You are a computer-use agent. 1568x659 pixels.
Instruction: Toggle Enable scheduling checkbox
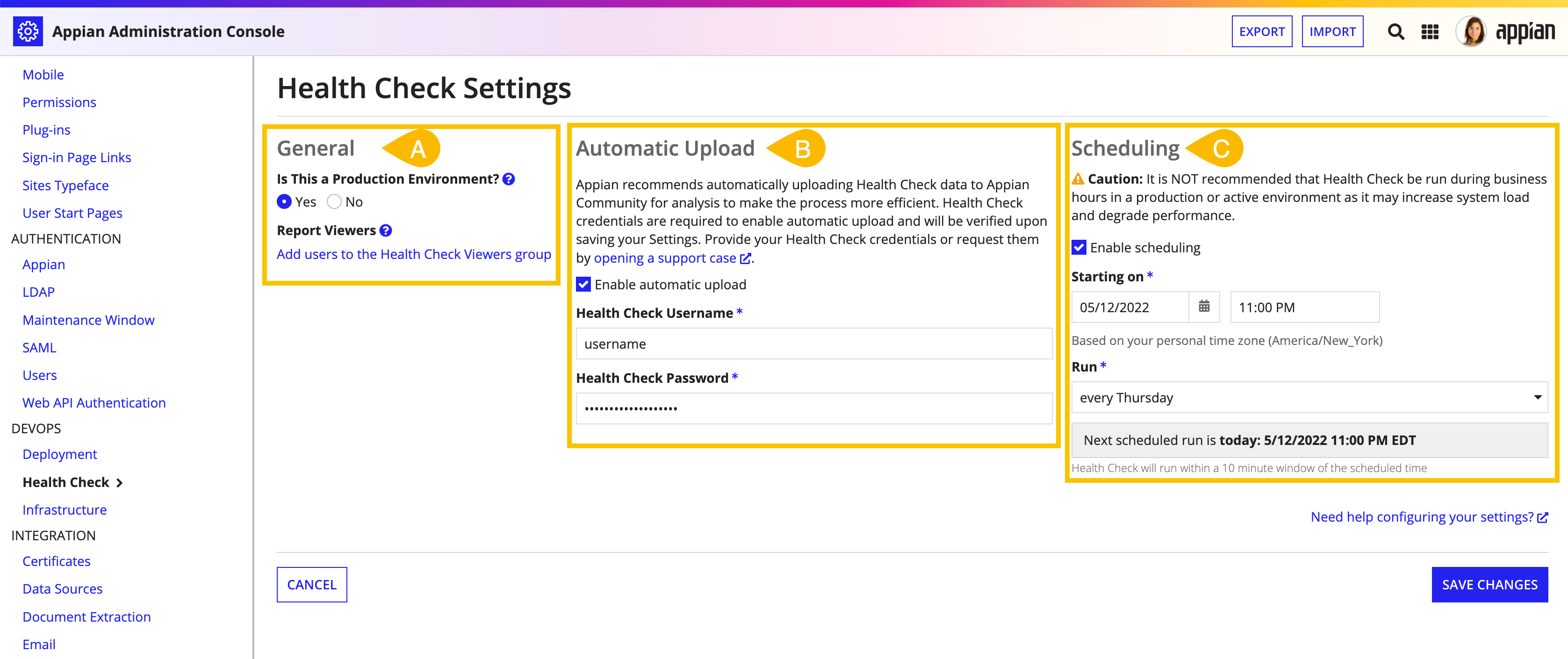[x=1079, y=248]
